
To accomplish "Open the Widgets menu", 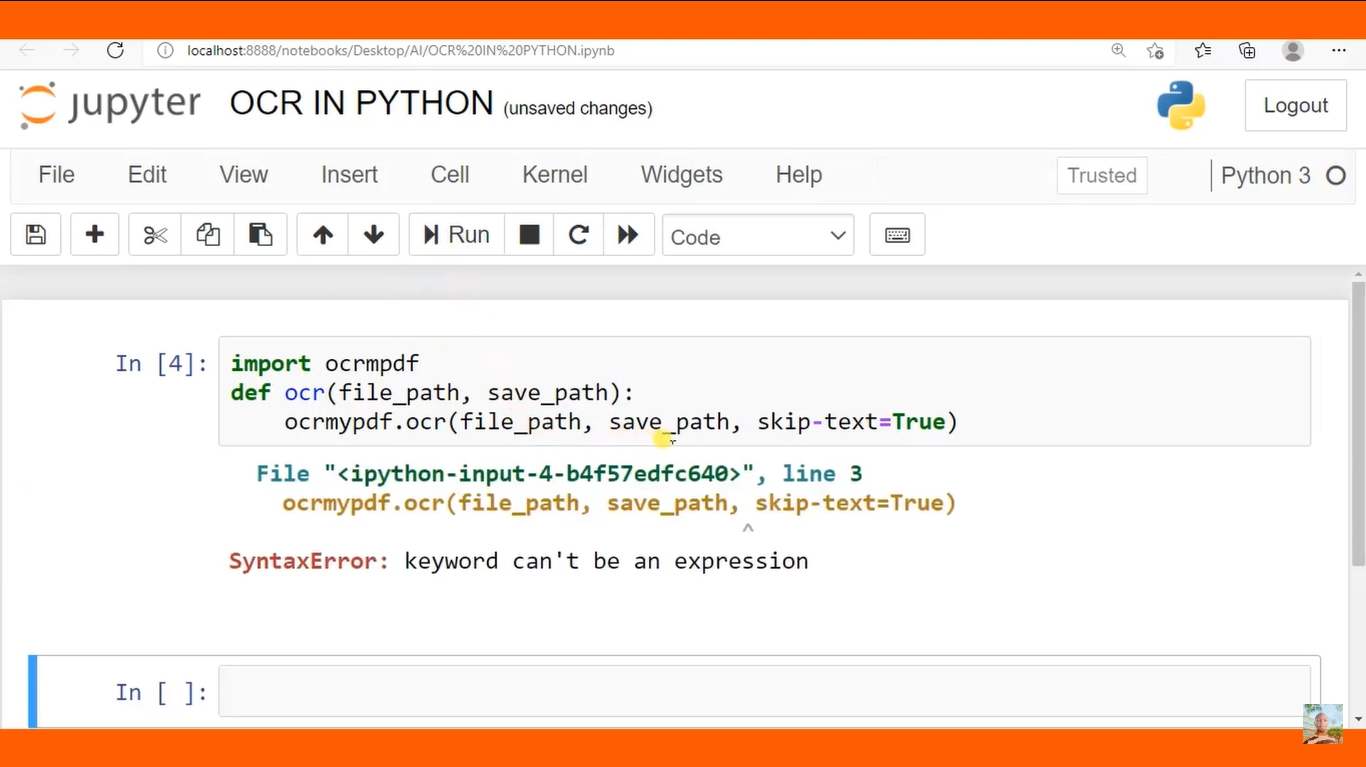I will coord(681,175).
